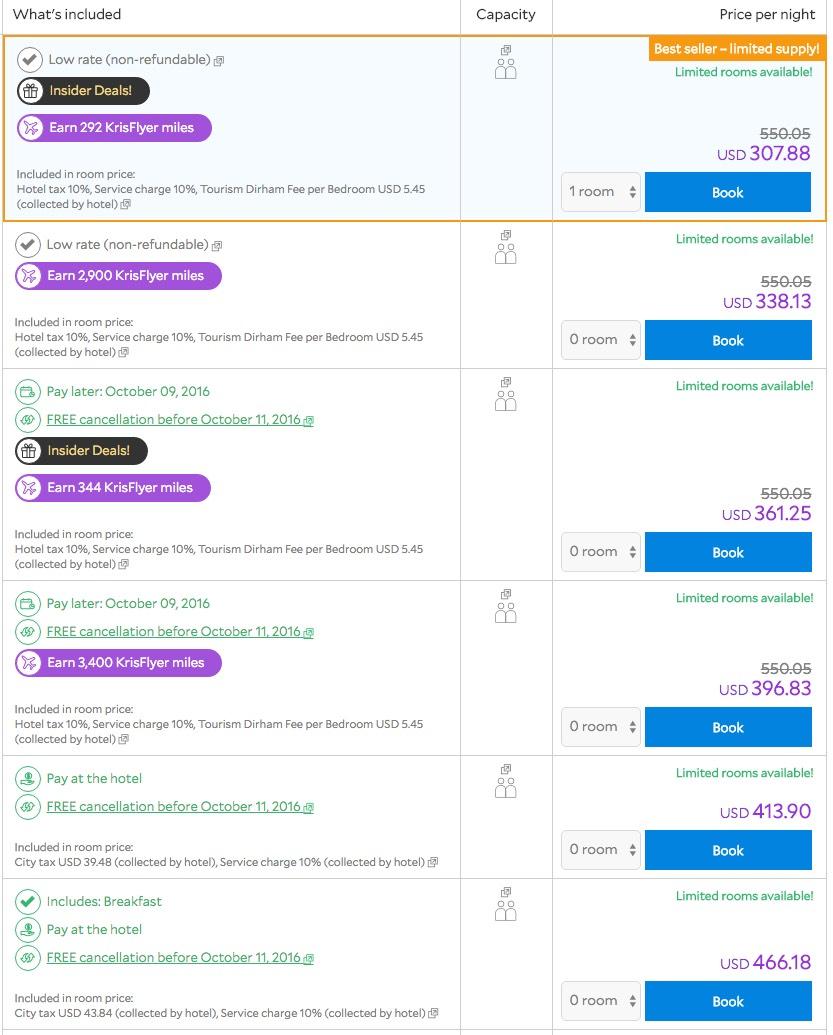The width and height of the screenshot is (833, 1035).
Task: Click airplane icon on Earn 3,400 KrisFlyer miles
Action: pyautogui.click(x=28, y=663)
